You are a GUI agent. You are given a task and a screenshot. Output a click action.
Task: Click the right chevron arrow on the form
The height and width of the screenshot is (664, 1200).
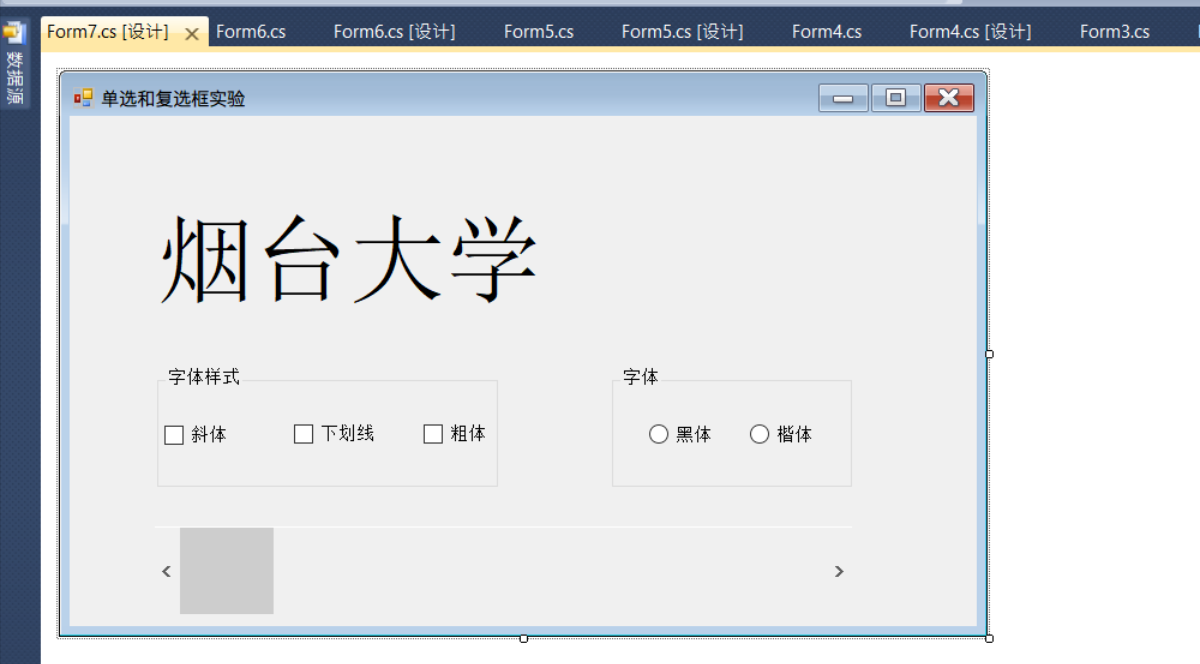click(x=840, y=571)
